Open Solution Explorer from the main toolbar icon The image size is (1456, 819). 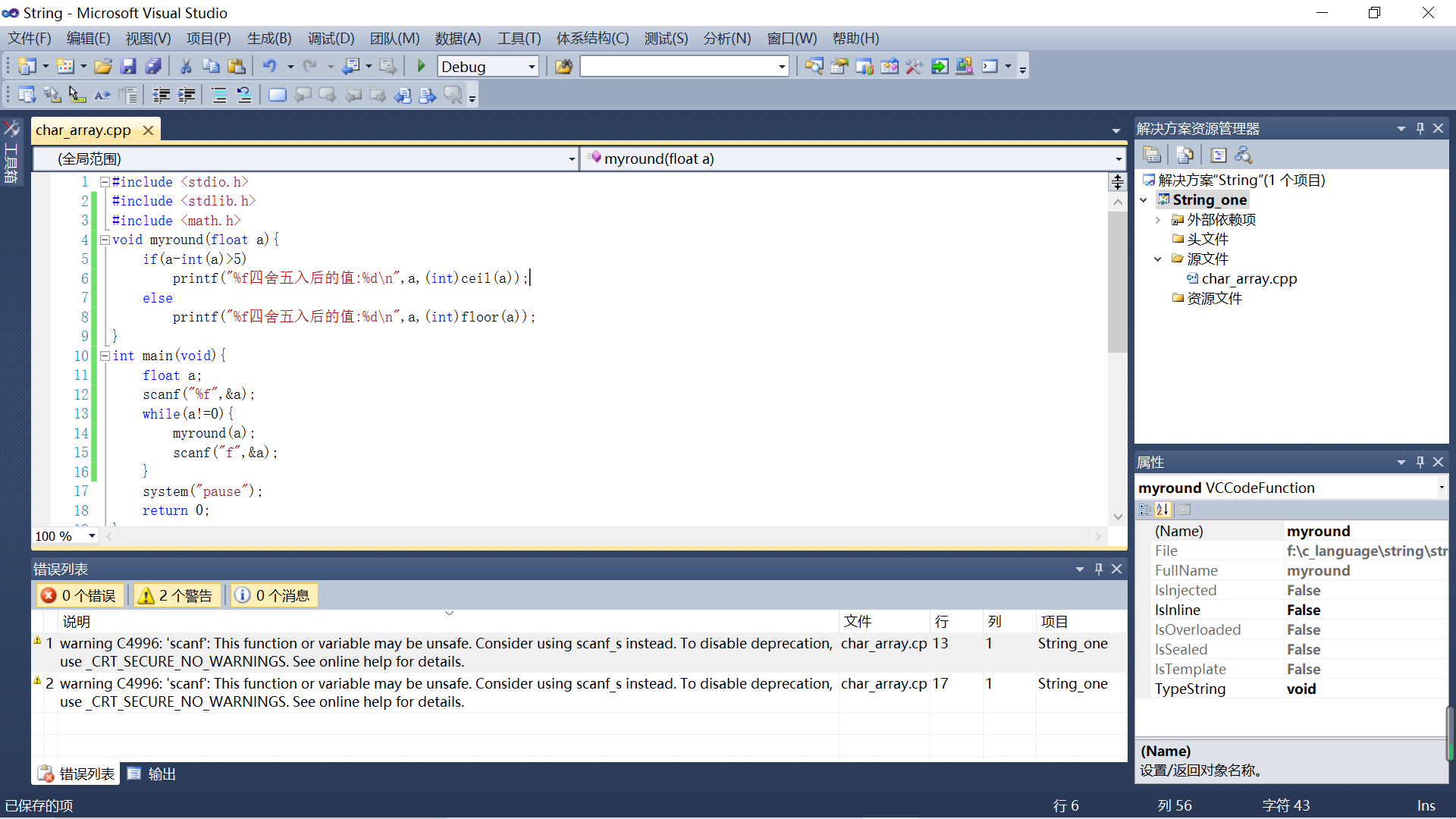814,67
